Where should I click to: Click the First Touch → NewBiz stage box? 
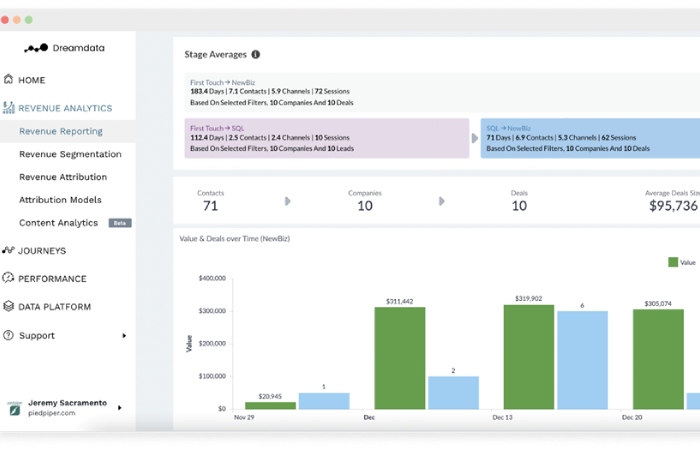pyautogui.click(x=442, y=92)
